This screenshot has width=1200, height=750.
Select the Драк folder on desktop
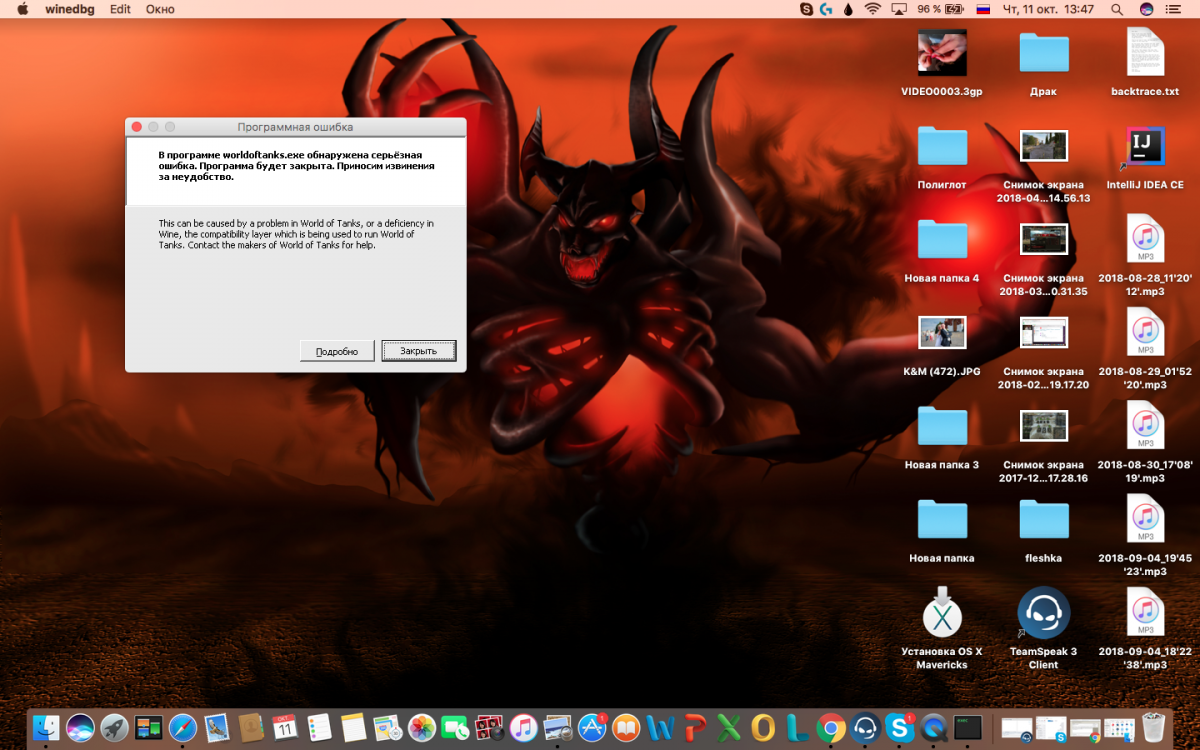(x=1043, y=63)
